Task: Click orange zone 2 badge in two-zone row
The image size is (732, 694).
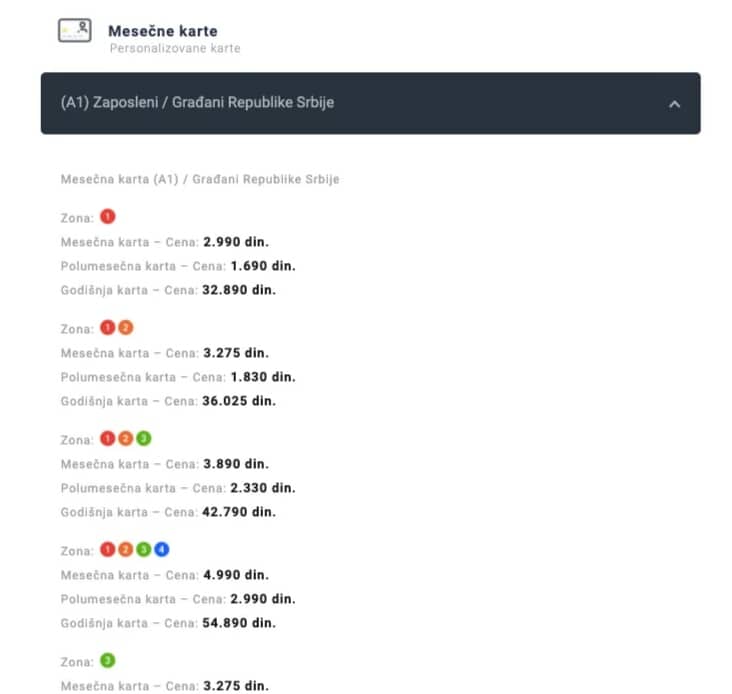Action: (126, 328)
